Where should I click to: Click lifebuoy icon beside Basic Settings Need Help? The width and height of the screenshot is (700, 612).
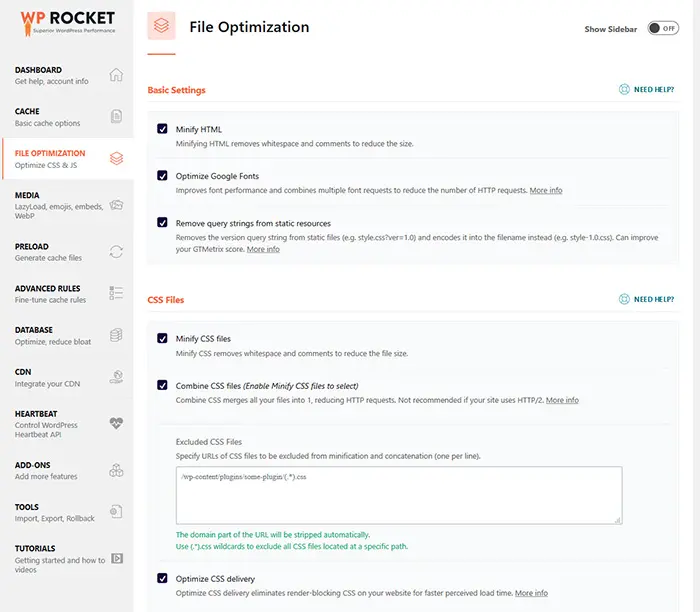tap(624, 89)
